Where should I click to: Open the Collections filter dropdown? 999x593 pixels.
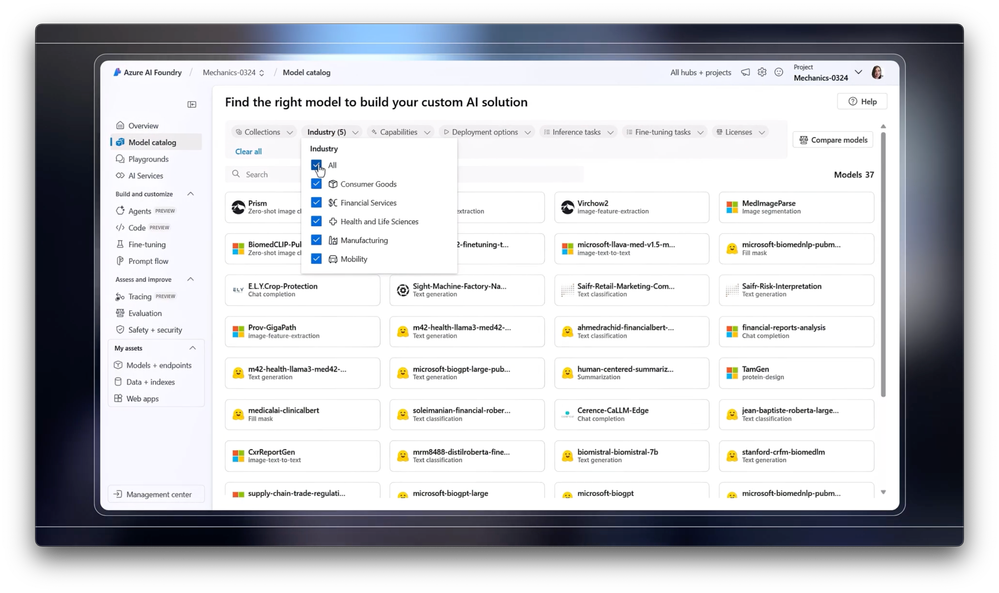tap(264, 132)
